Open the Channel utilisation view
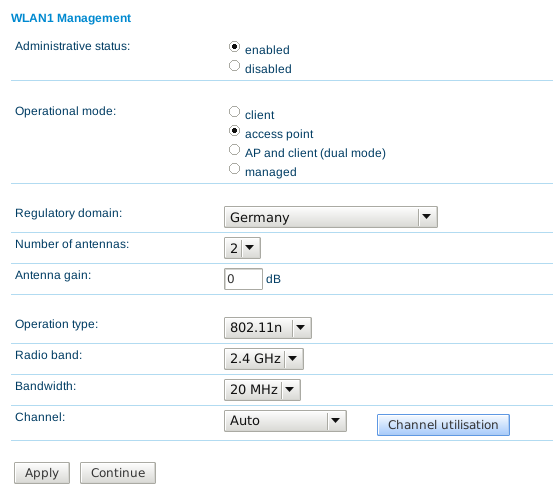Viewport: 553px width, 498px height. [443, 425]
